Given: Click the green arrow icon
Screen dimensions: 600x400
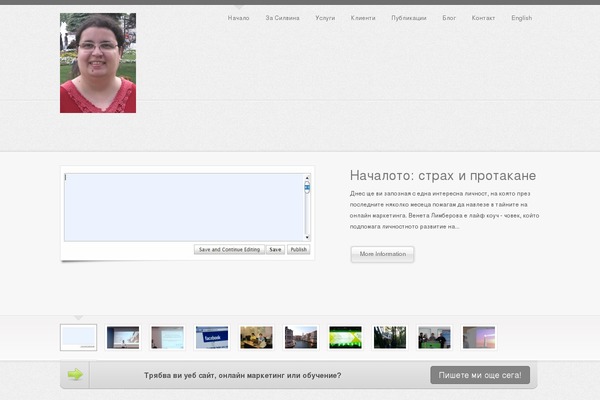Looking at the screenshot, I should (75, 374).
